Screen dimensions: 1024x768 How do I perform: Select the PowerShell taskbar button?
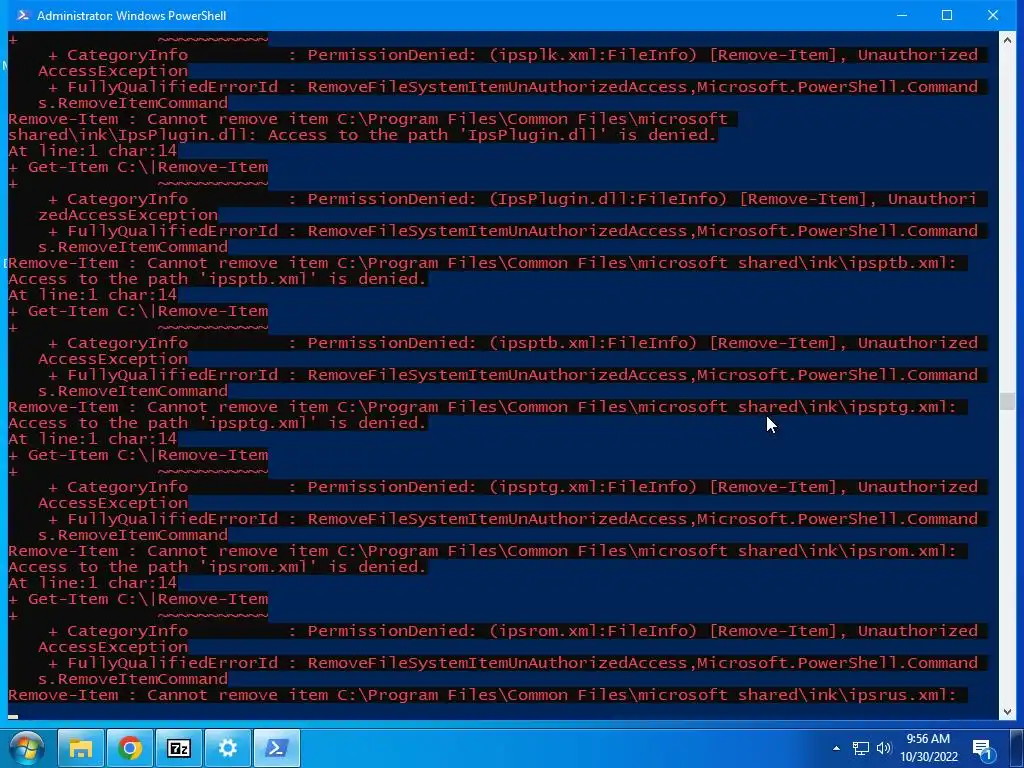(x=277, y=748)
